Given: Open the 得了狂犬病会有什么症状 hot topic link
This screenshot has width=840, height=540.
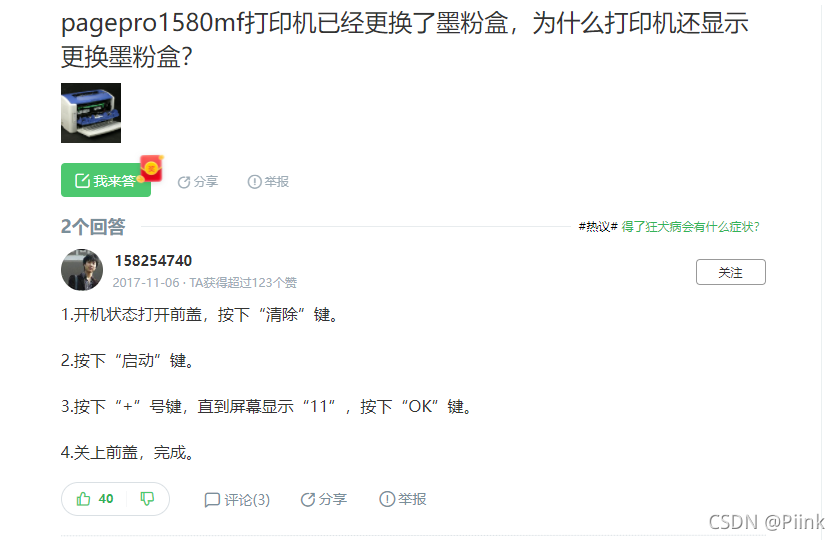Looking at the screenshot, I should point(690,227).
